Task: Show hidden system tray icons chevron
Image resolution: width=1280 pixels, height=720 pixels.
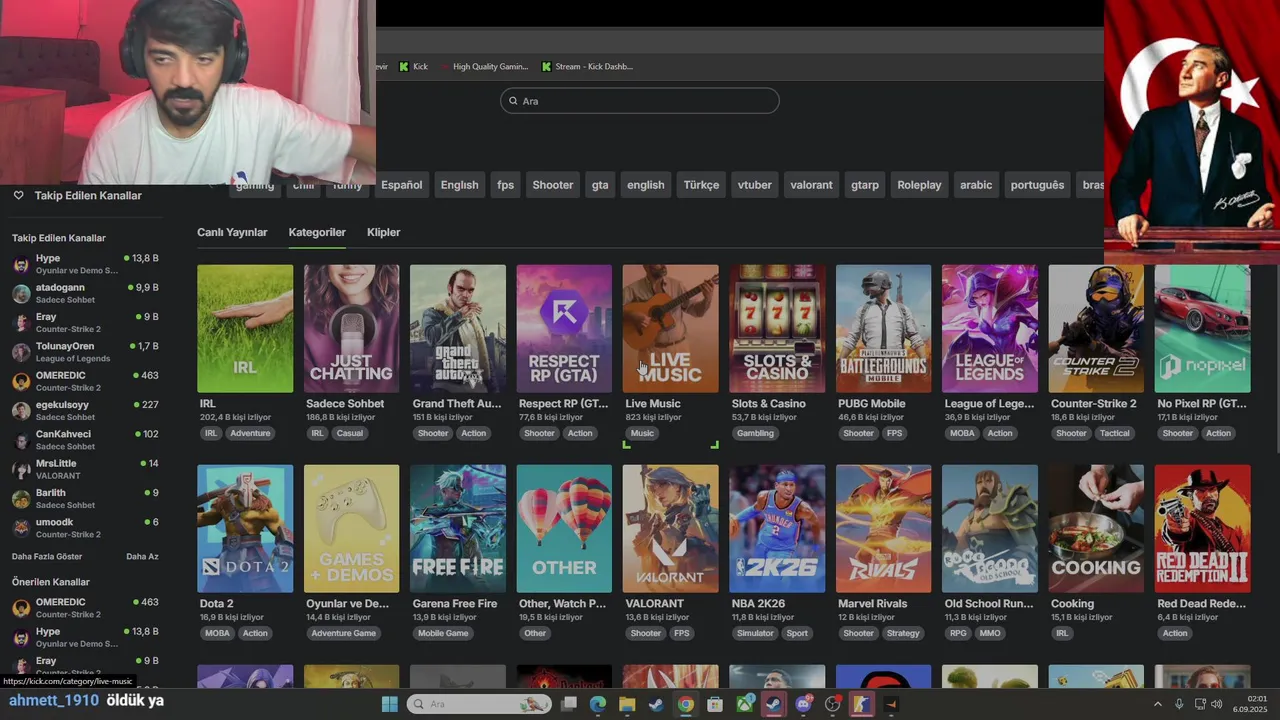Action: click(1158, 704)
